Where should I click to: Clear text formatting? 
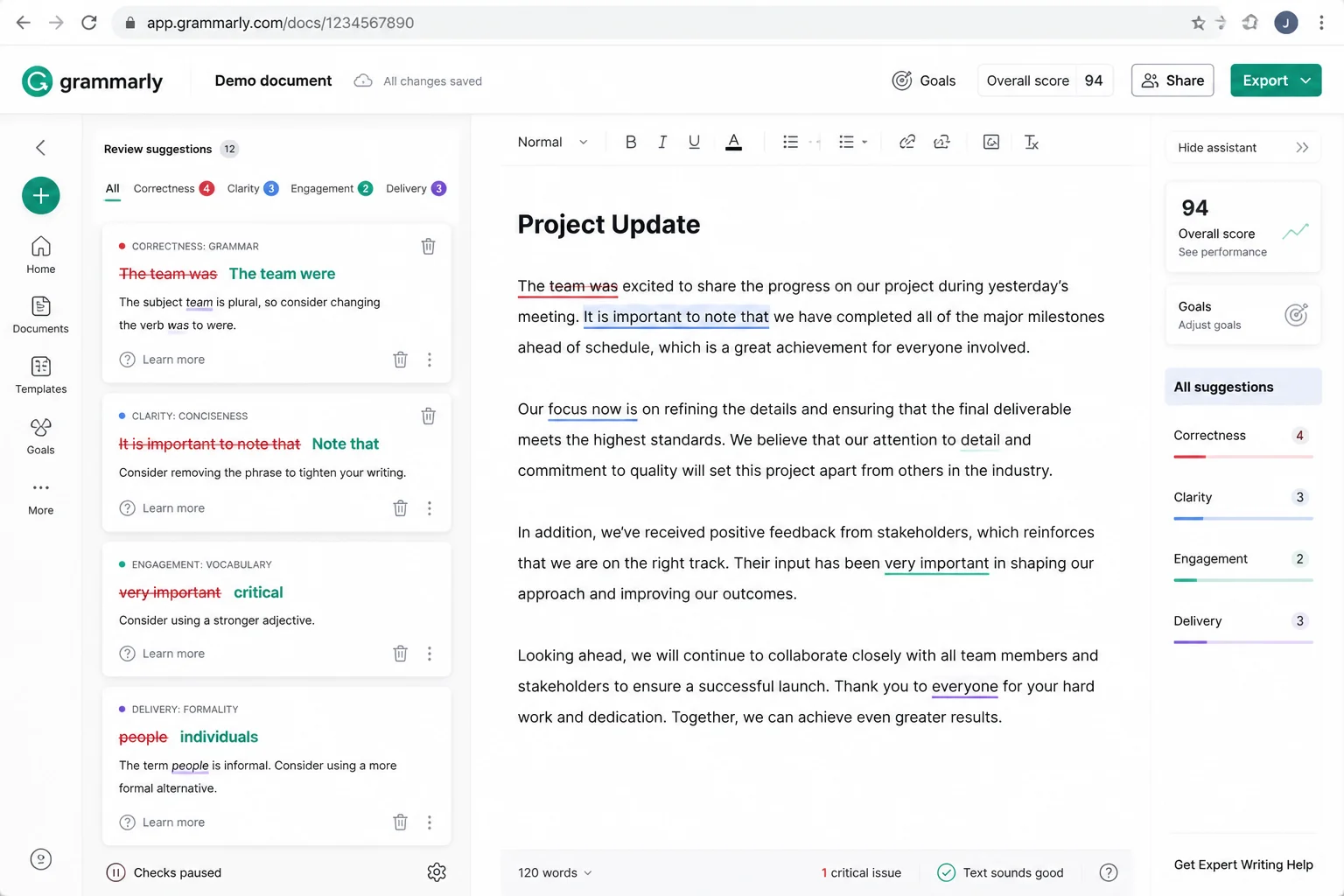coord(1032,142)
